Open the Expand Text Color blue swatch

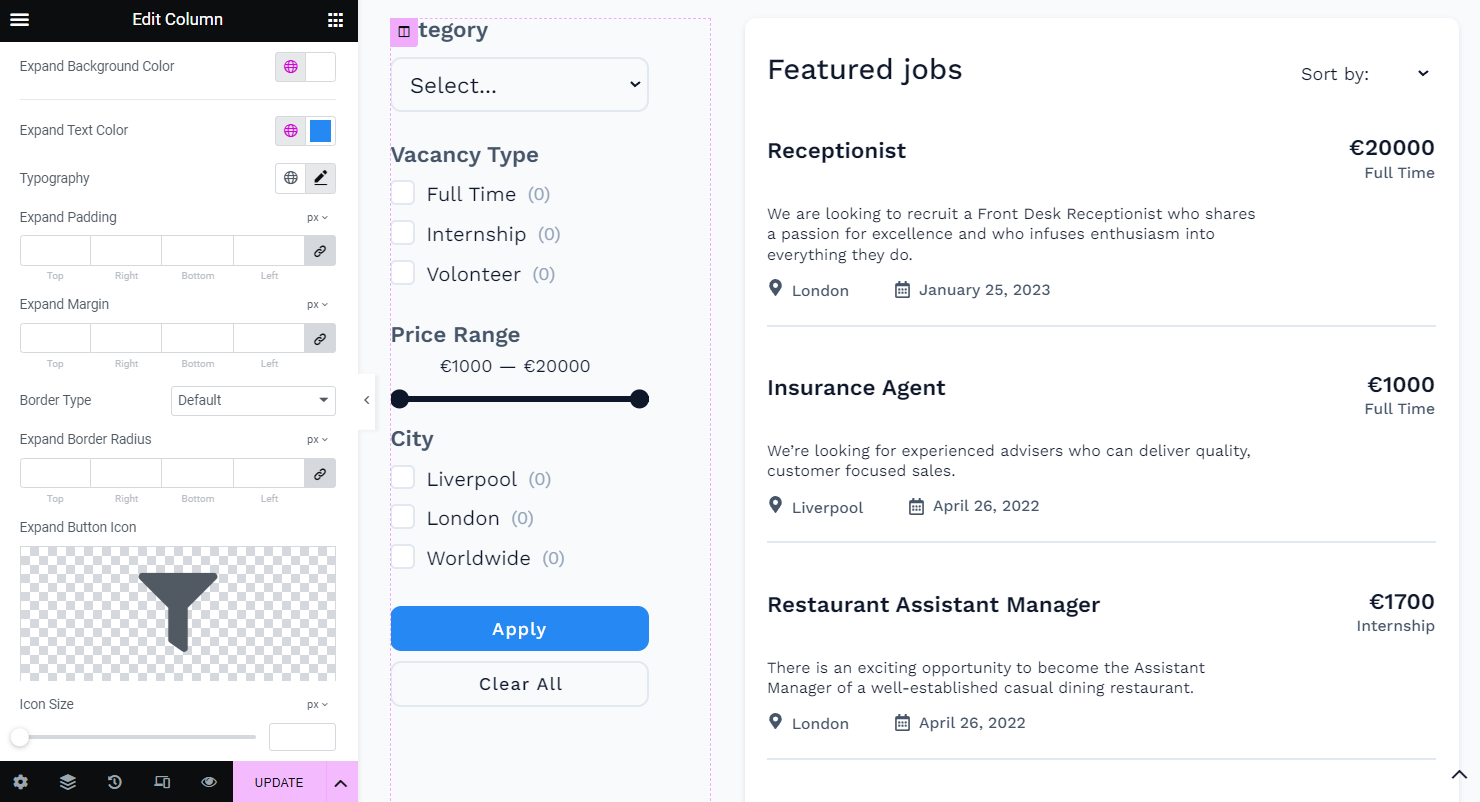pos(320,130)
